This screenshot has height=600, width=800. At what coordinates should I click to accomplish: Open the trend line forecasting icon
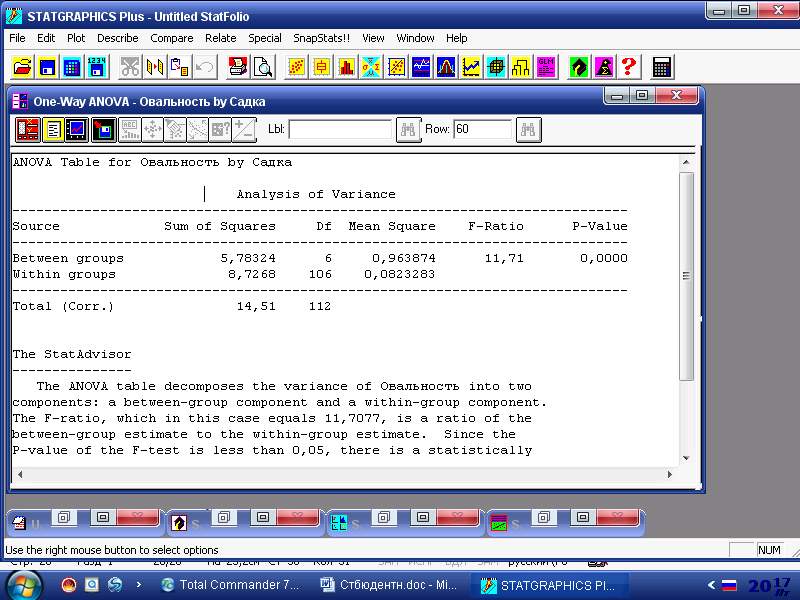click(x=470, y=67)
